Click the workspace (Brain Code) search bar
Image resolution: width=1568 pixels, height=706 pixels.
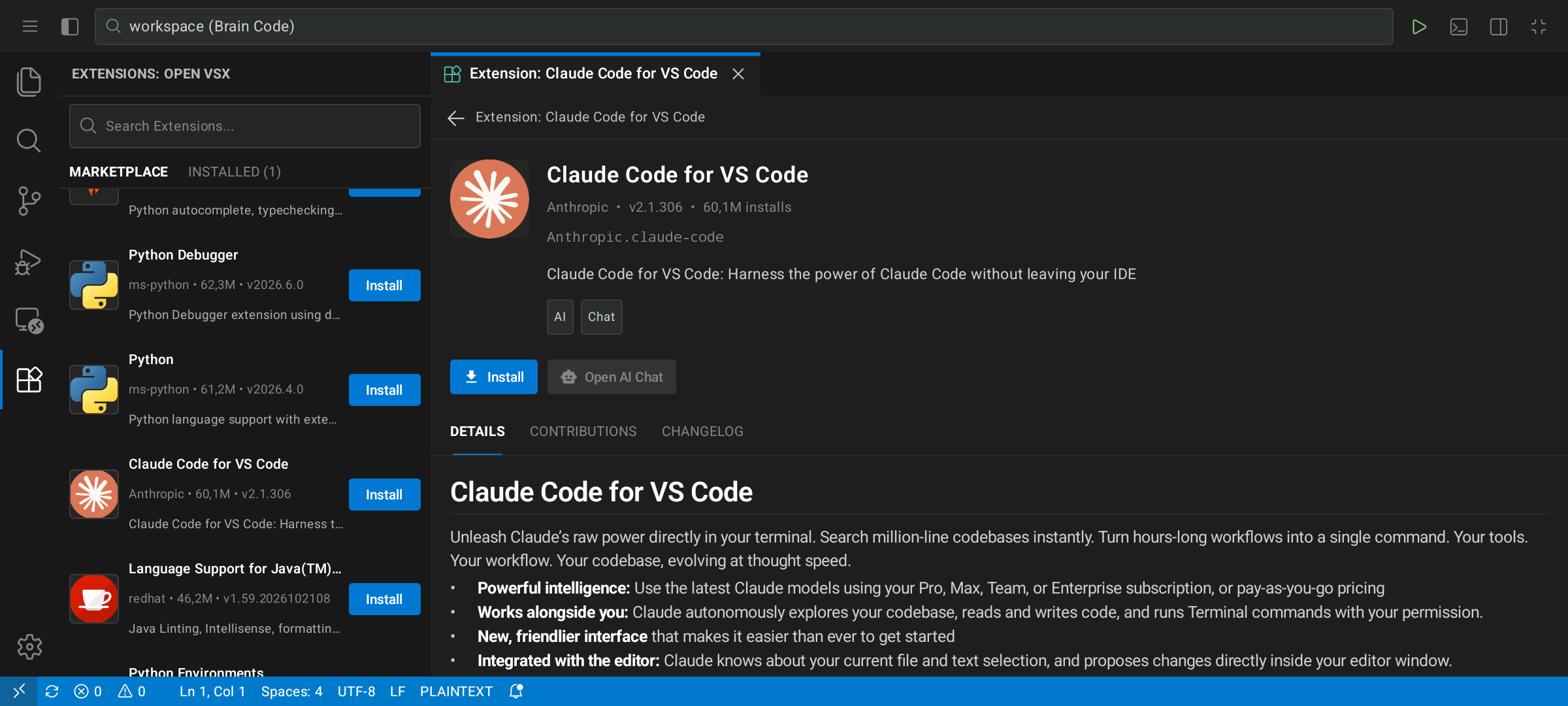point(743,26)
